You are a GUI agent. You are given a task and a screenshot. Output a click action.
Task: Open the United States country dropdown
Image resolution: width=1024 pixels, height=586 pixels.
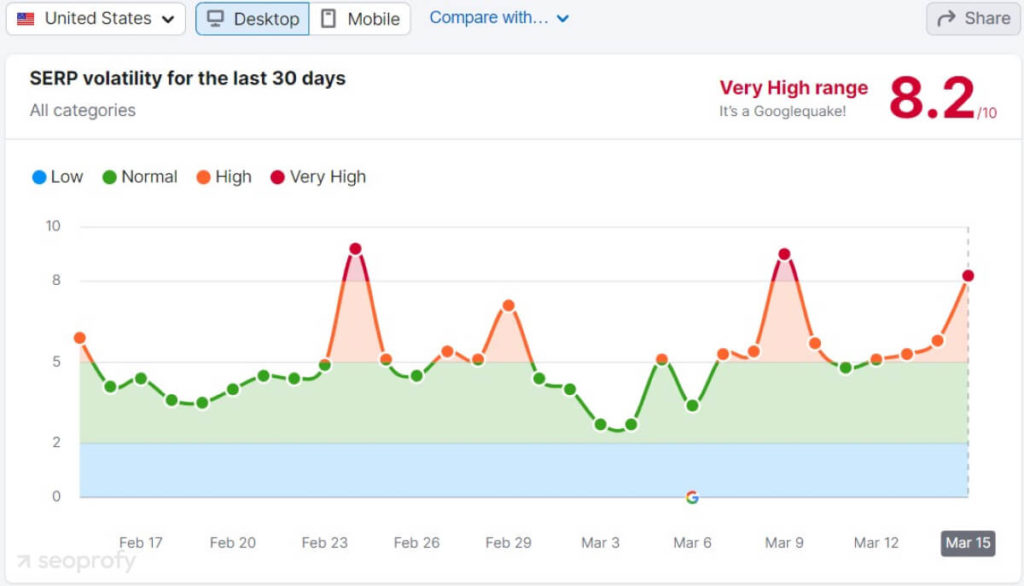[95, 19]
